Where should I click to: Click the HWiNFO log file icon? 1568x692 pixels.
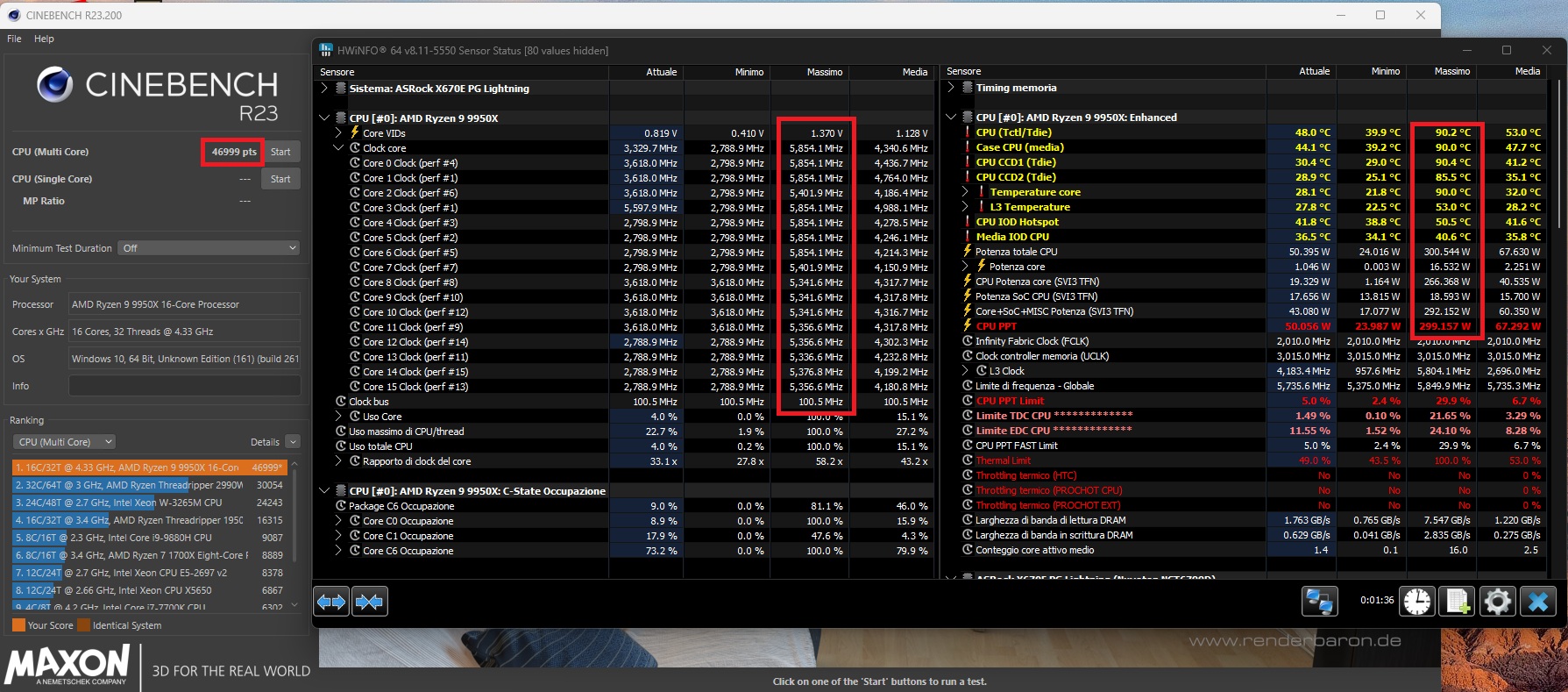(1457, 601)
